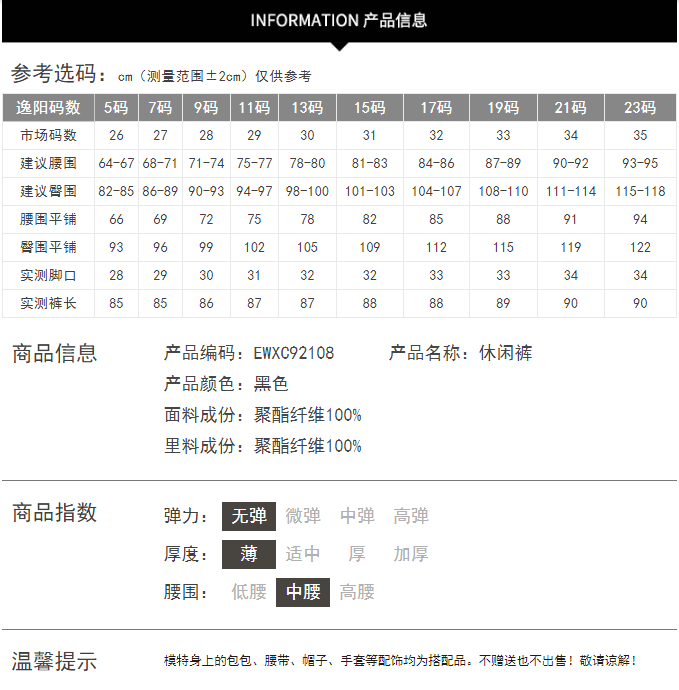Select the 适中 thickness option
The width and height of the screenshot is (679, 690).
pos(303,554)
